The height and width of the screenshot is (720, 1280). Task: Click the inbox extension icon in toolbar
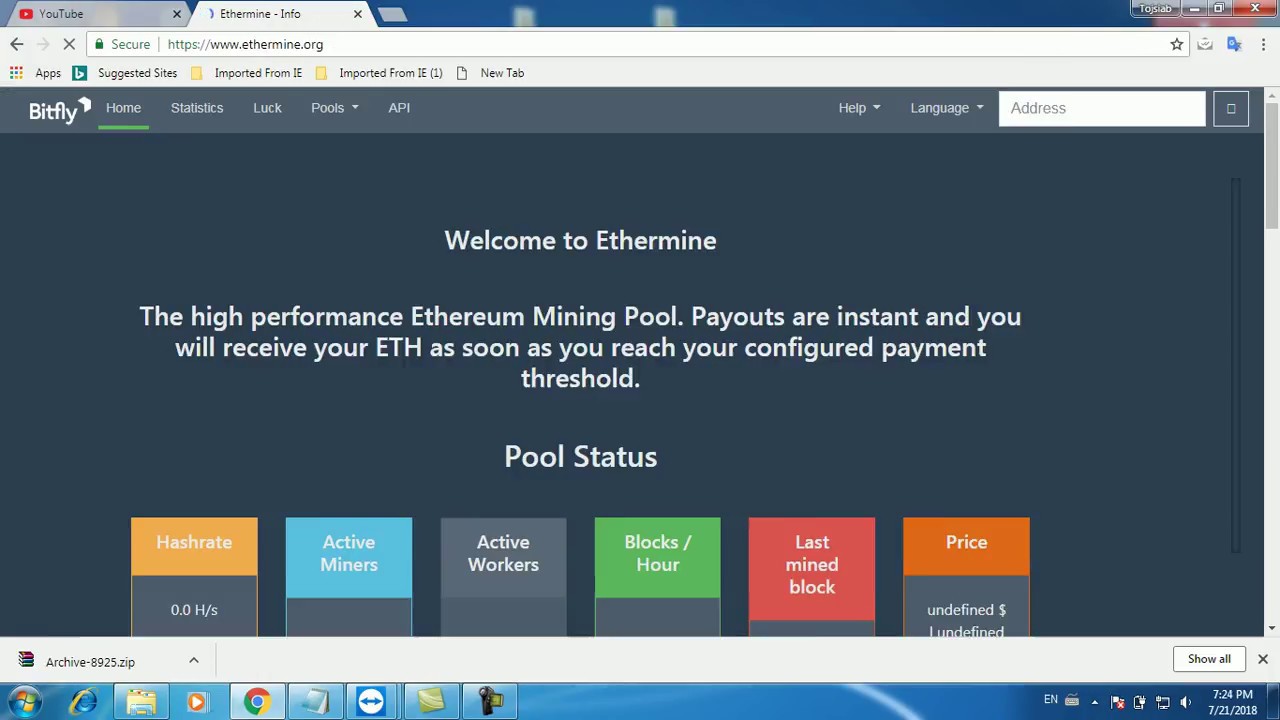pyautogui.click(x=1205, y=44)
